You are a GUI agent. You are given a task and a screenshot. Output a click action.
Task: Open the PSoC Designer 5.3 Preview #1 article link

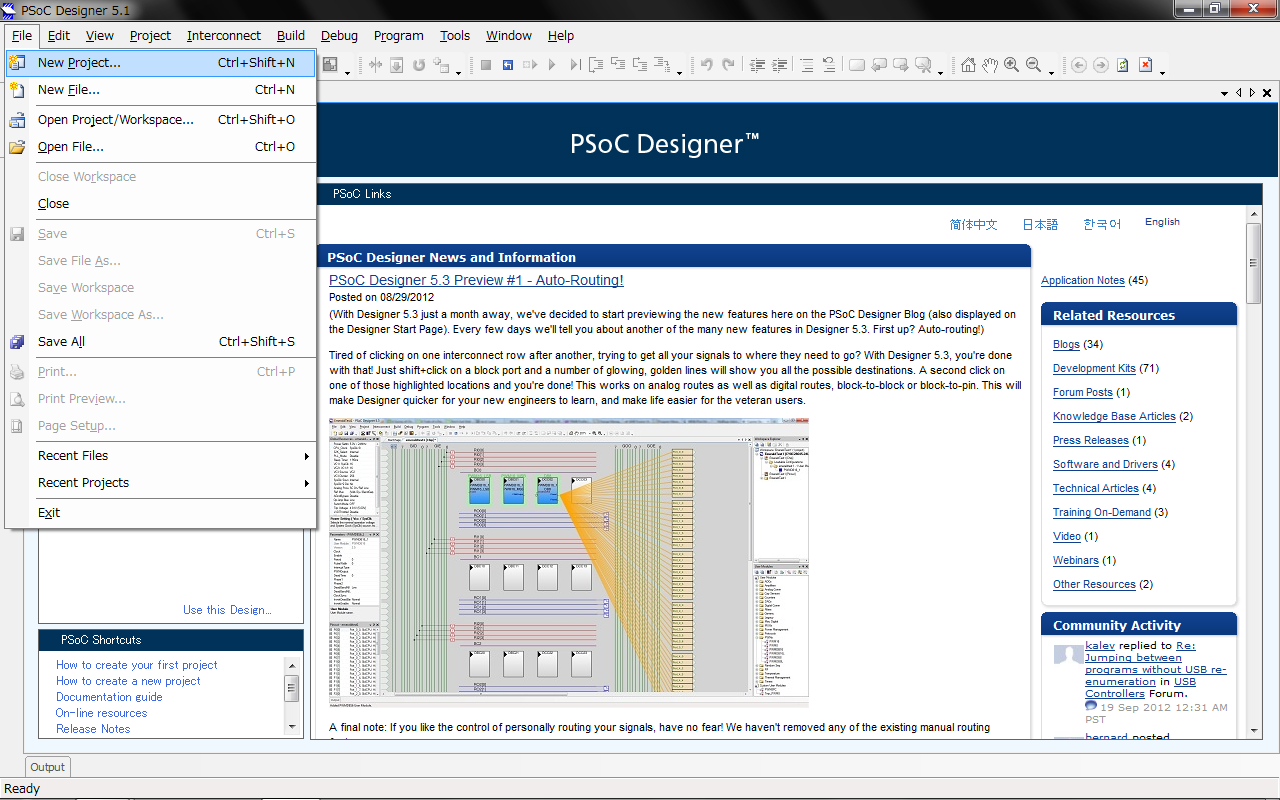pyautogui.click(x=476, y=281)
